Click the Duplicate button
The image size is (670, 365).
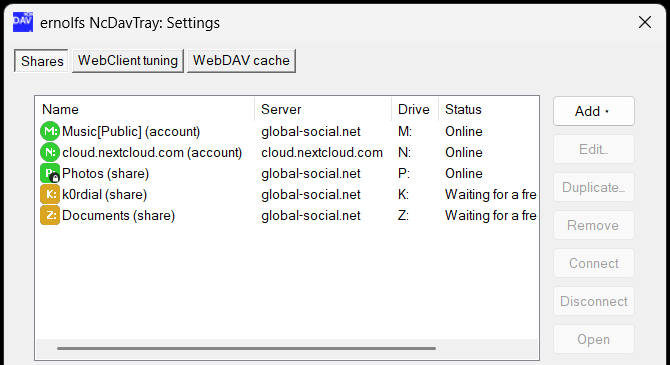[594, 187]
